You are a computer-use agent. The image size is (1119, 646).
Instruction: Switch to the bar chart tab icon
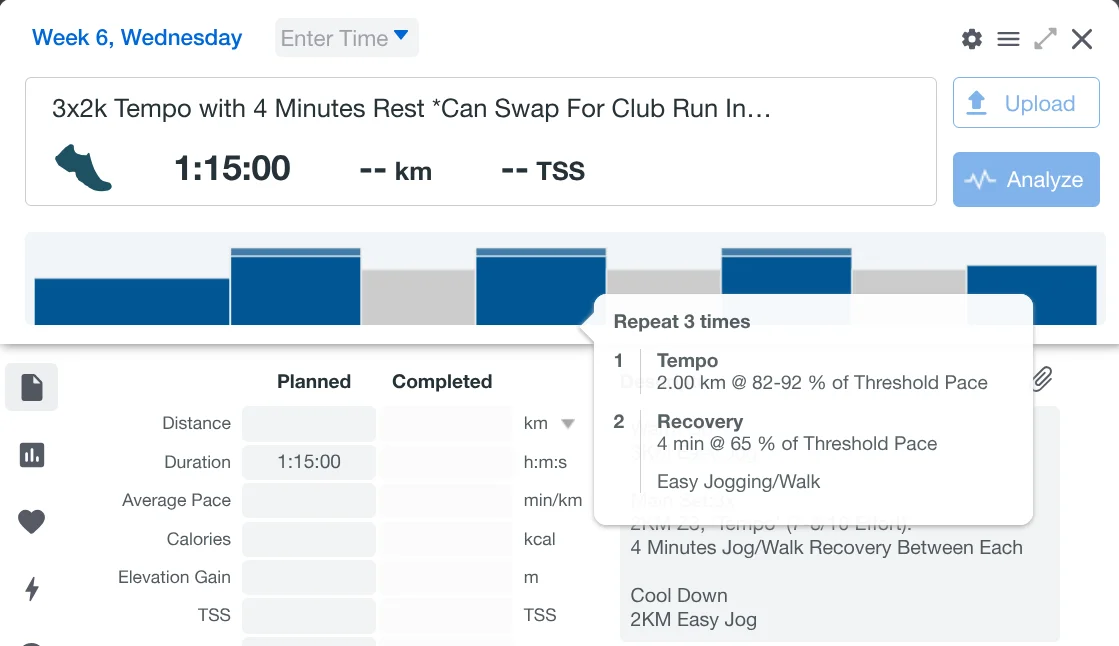32,455
